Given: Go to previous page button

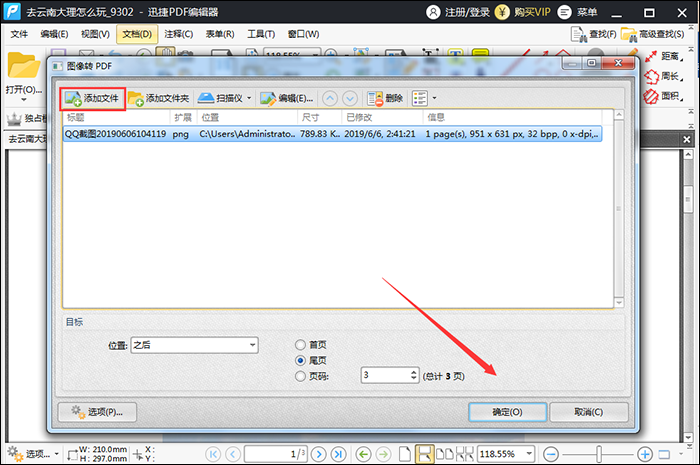Looking at the screenshot, I should tap(233, 454).
